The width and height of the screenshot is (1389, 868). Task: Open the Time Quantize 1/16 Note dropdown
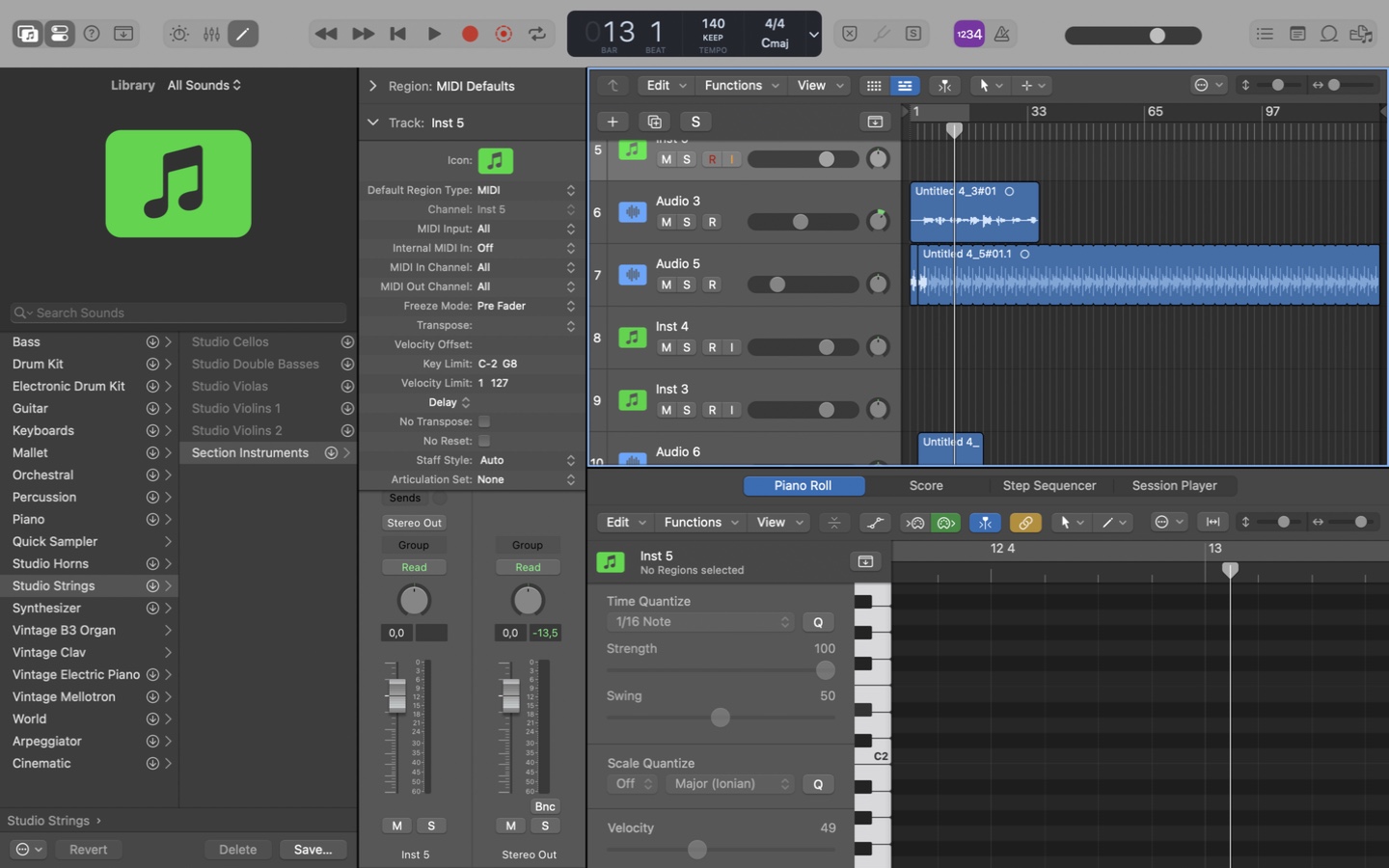tap(700, 622)
